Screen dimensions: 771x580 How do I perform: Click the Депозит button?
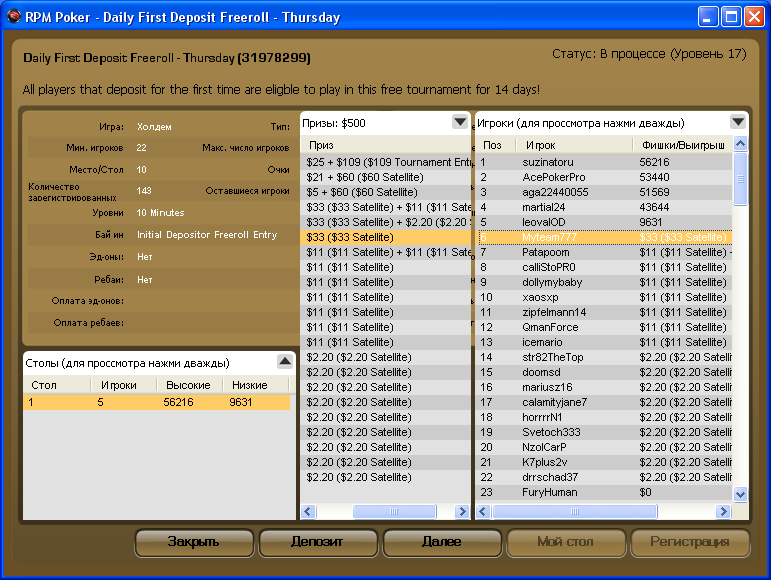318,542
